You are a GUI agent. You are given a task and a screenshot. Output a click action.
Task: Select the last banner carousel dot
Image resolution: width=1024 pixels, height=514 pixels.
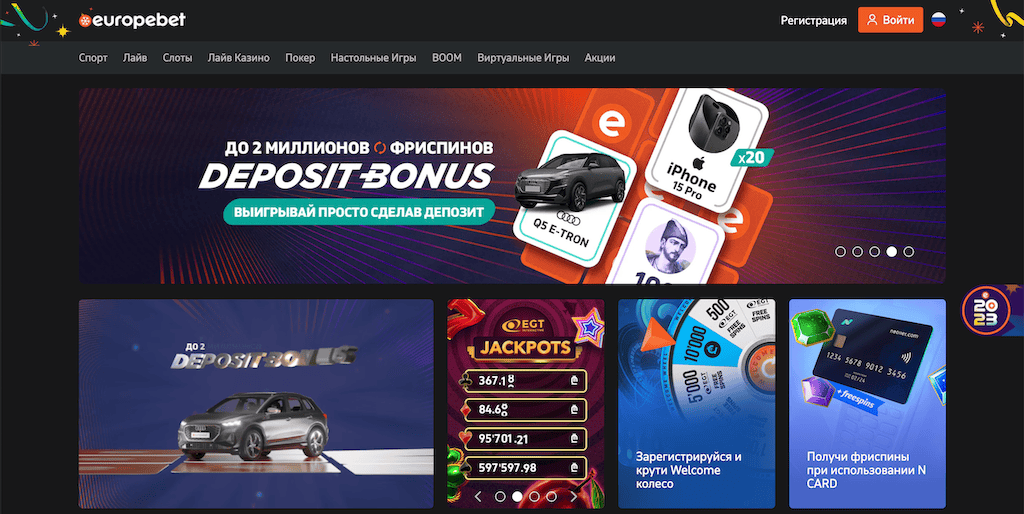(908, 251)
